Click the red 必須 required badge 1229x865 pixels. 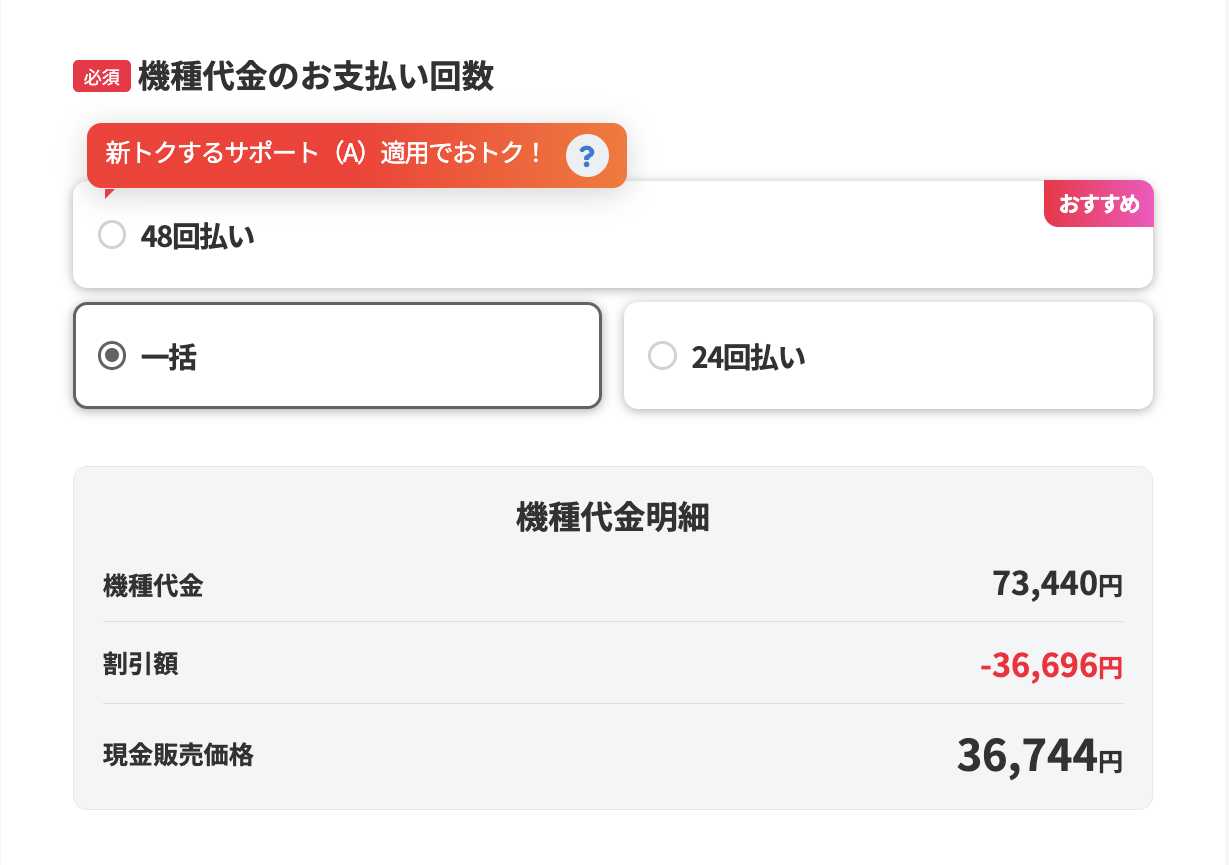coord(102,77)
